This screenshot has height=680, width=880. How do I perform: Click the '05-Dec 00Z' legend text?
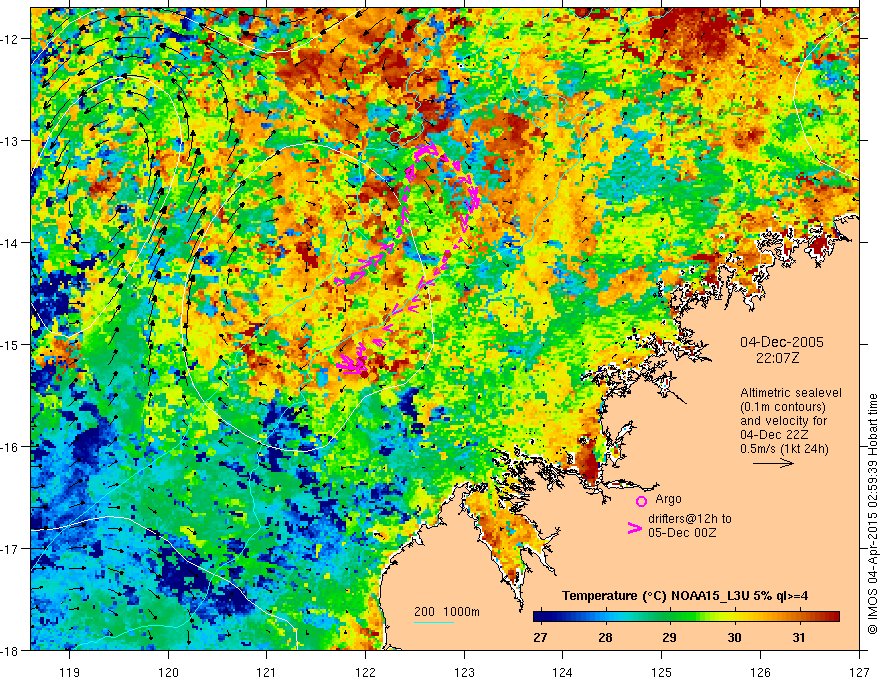pyautogui.click(x=682, y=533)
